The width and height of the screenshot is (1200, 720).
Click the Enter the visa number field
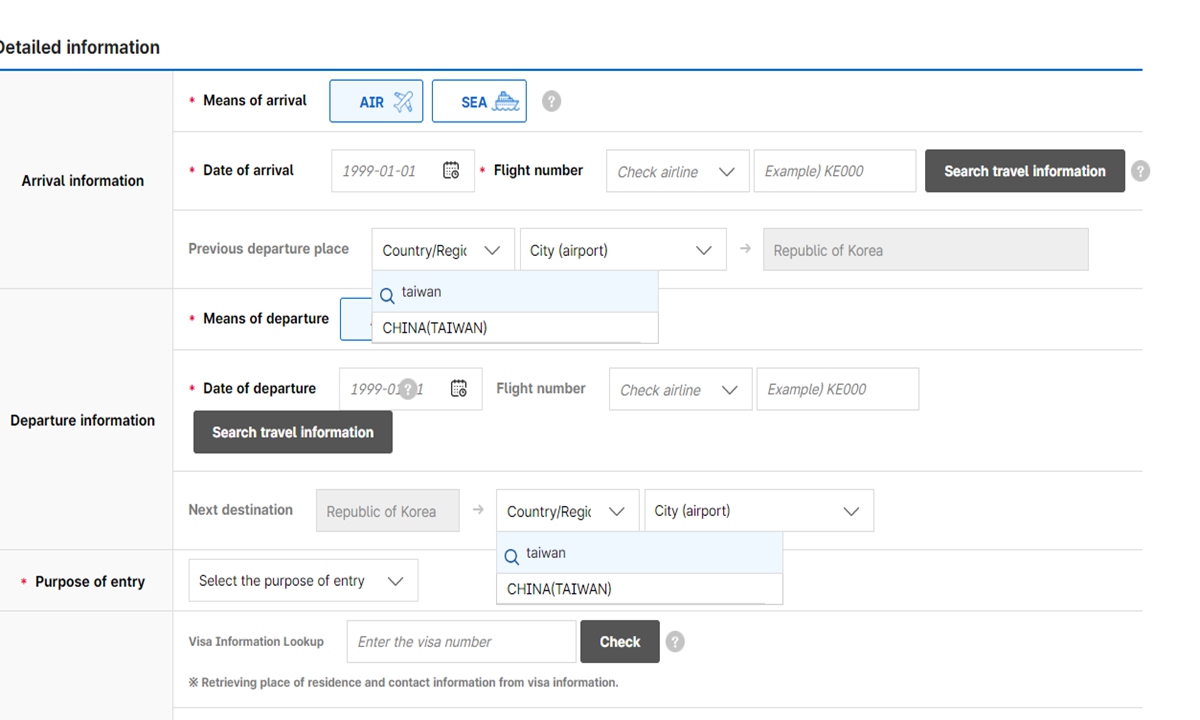click(461, 642)
